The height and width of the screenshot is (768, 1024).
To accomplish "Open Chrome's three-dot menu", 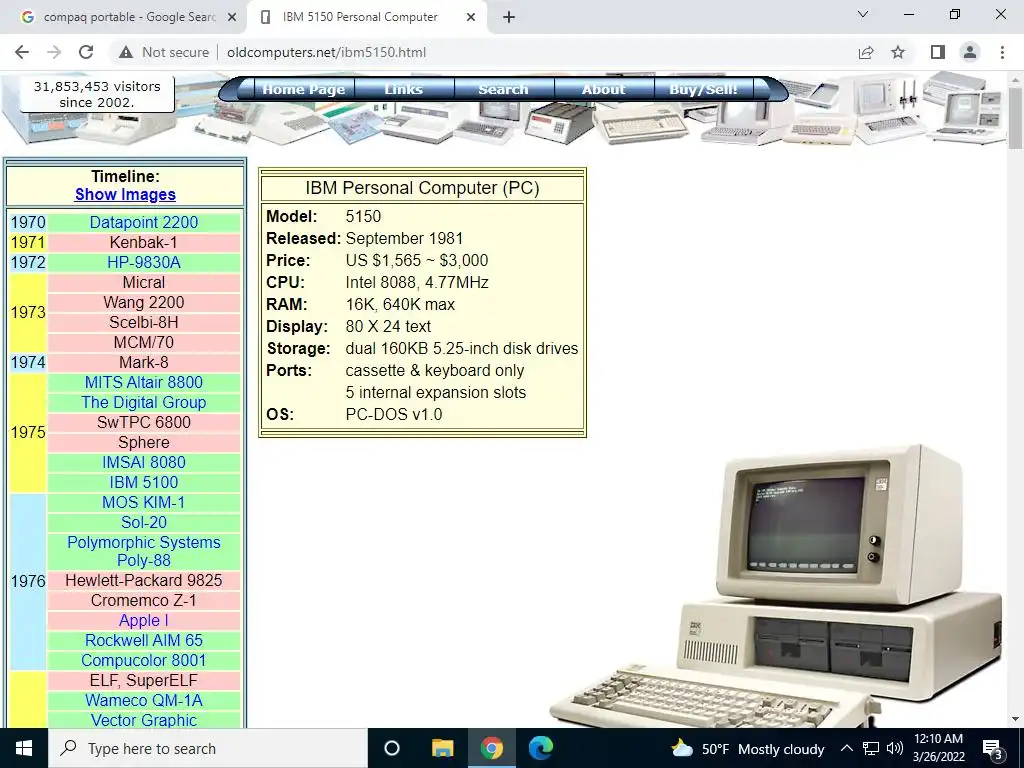I will pos(1002,52).
